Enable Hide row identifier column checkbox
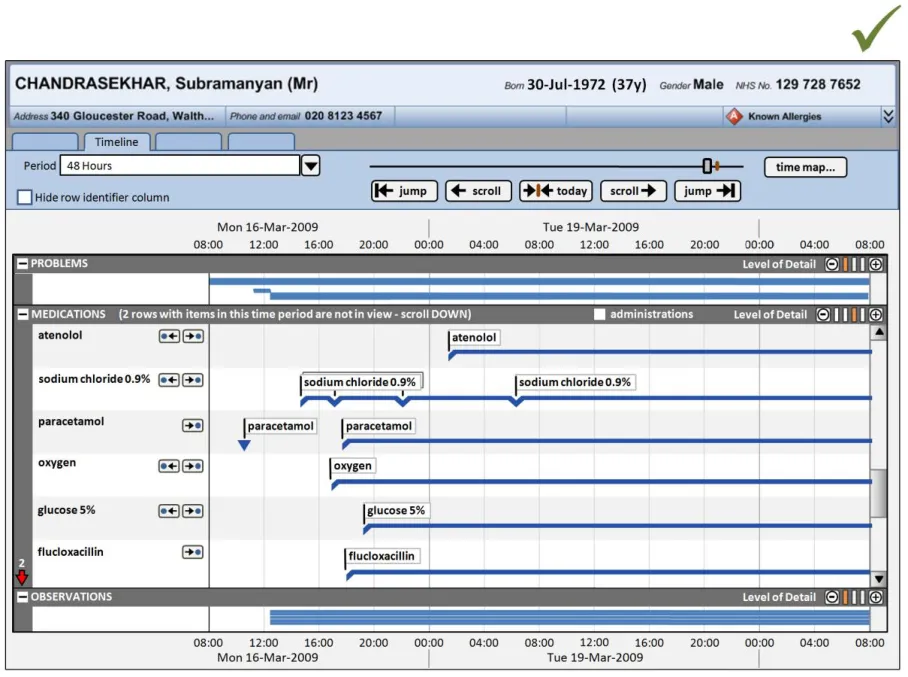 (x=25, y=197)
